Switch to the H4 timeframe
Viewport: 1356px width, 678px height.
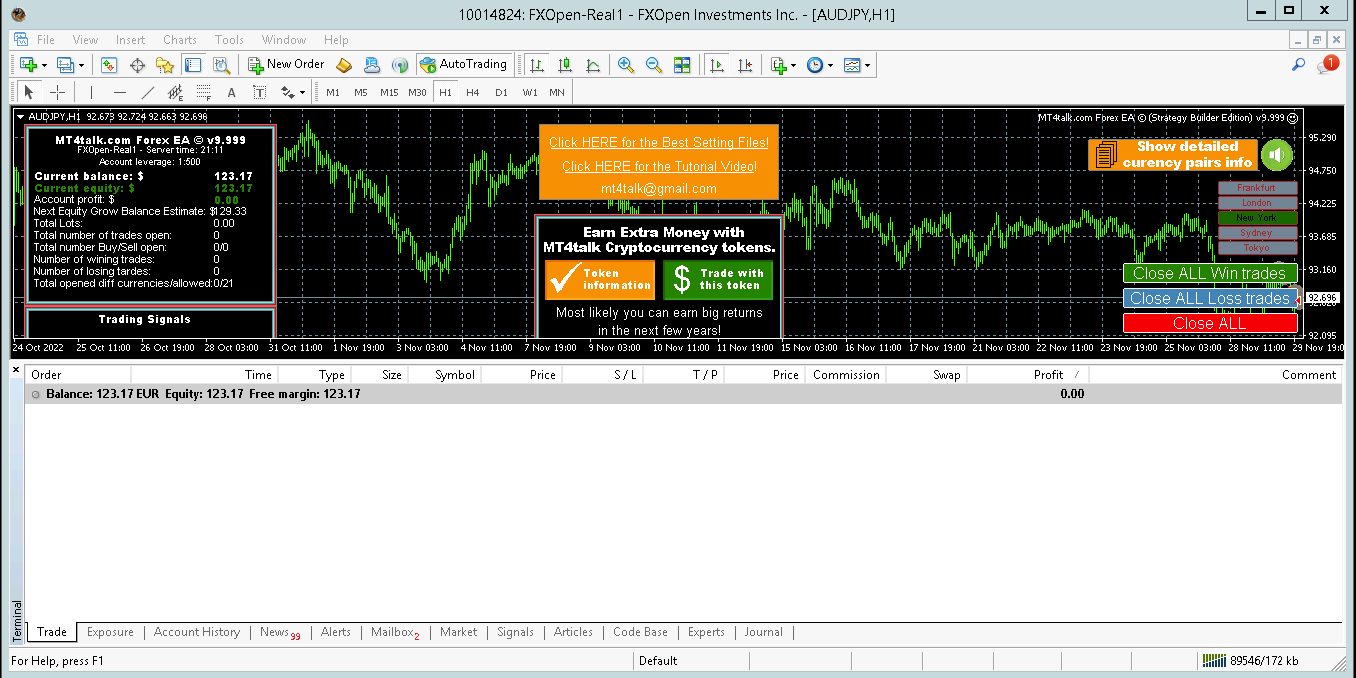[473, 93]
